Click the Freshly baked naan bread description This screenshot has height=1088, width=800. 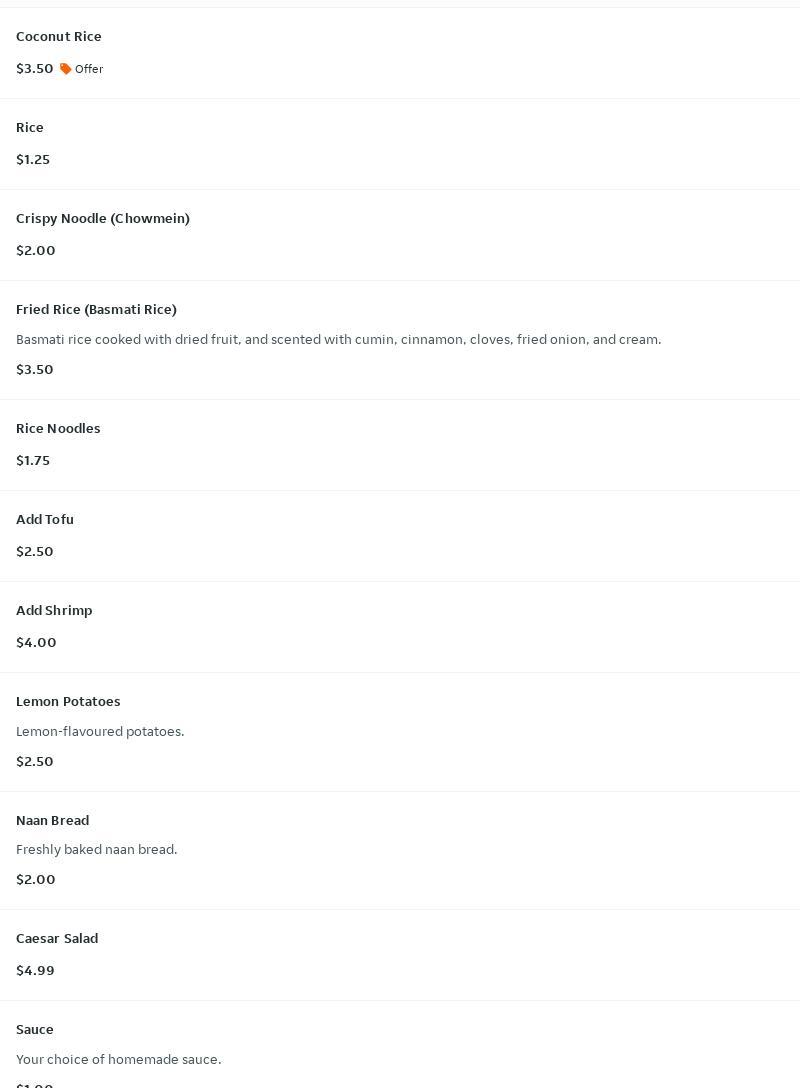96,850
